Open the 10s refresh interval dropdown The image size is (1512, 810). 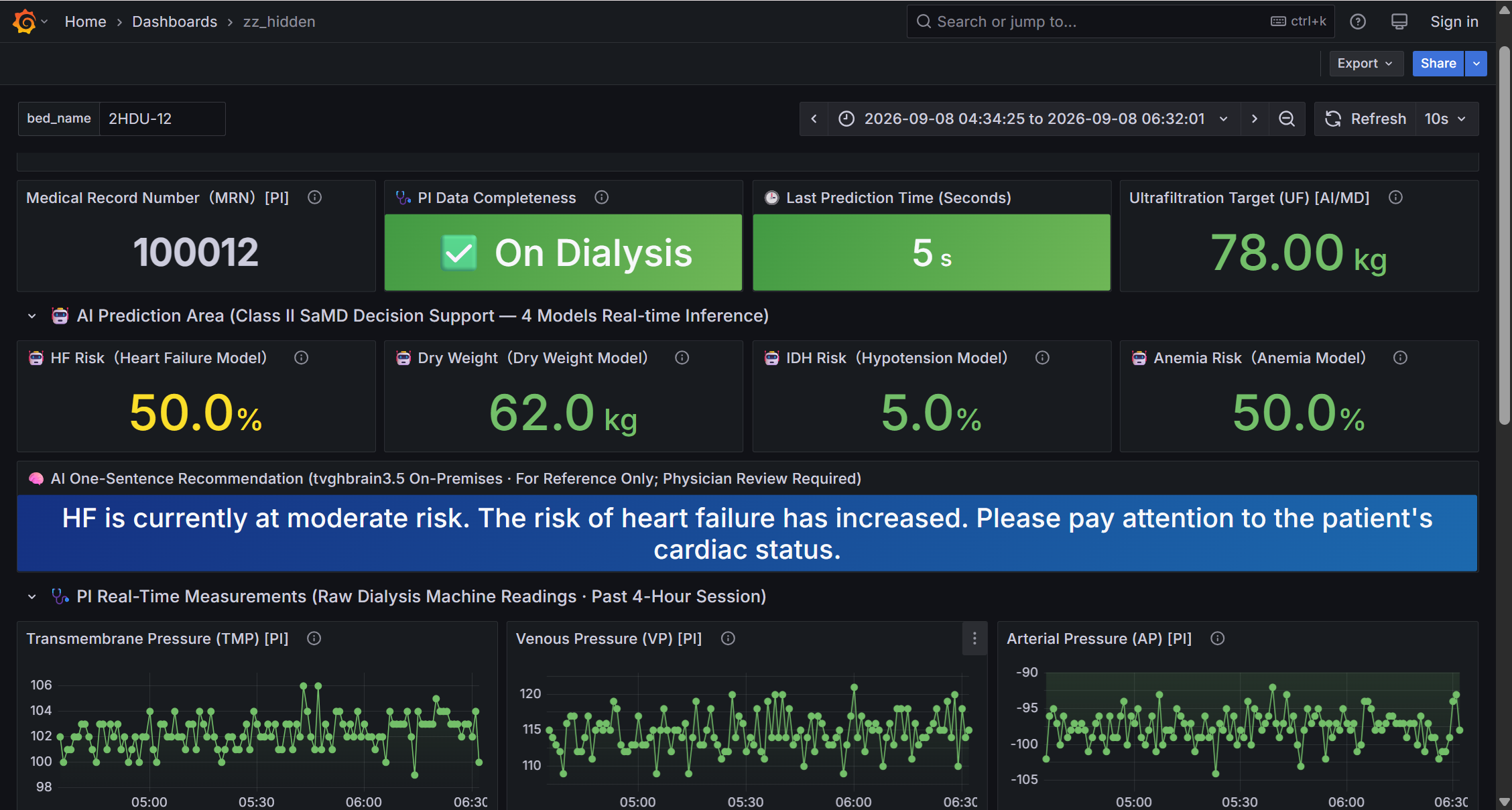click(1446, 119)
